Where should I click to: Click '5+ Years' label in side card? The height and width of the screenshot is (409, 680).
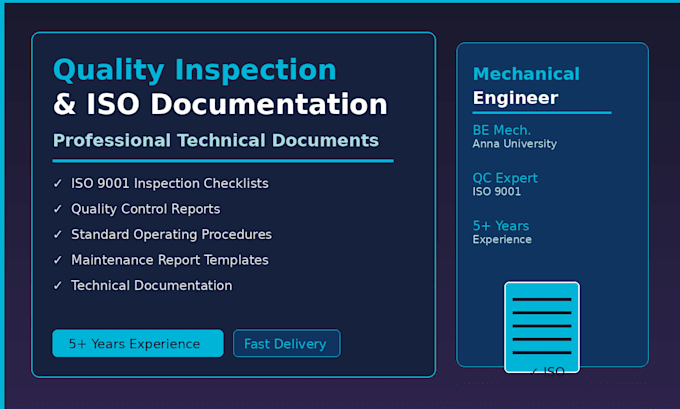coord(501,226)
